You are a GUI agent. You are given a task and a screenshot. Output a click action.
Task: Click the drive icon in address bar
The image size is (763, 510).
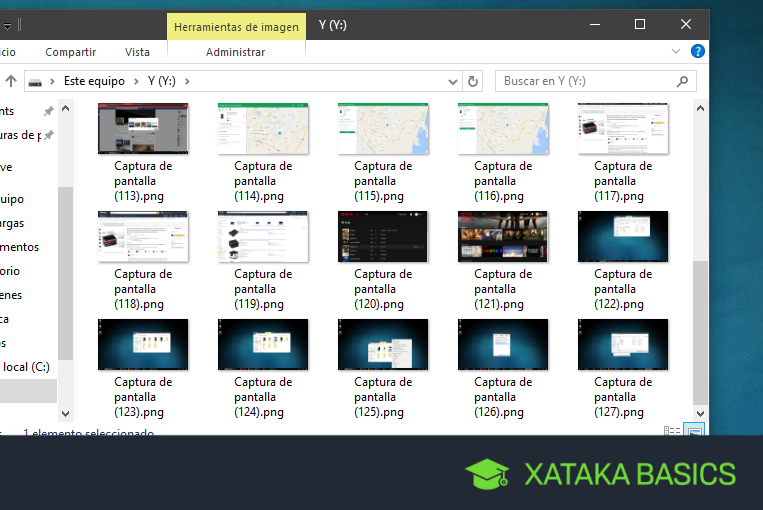35,82
